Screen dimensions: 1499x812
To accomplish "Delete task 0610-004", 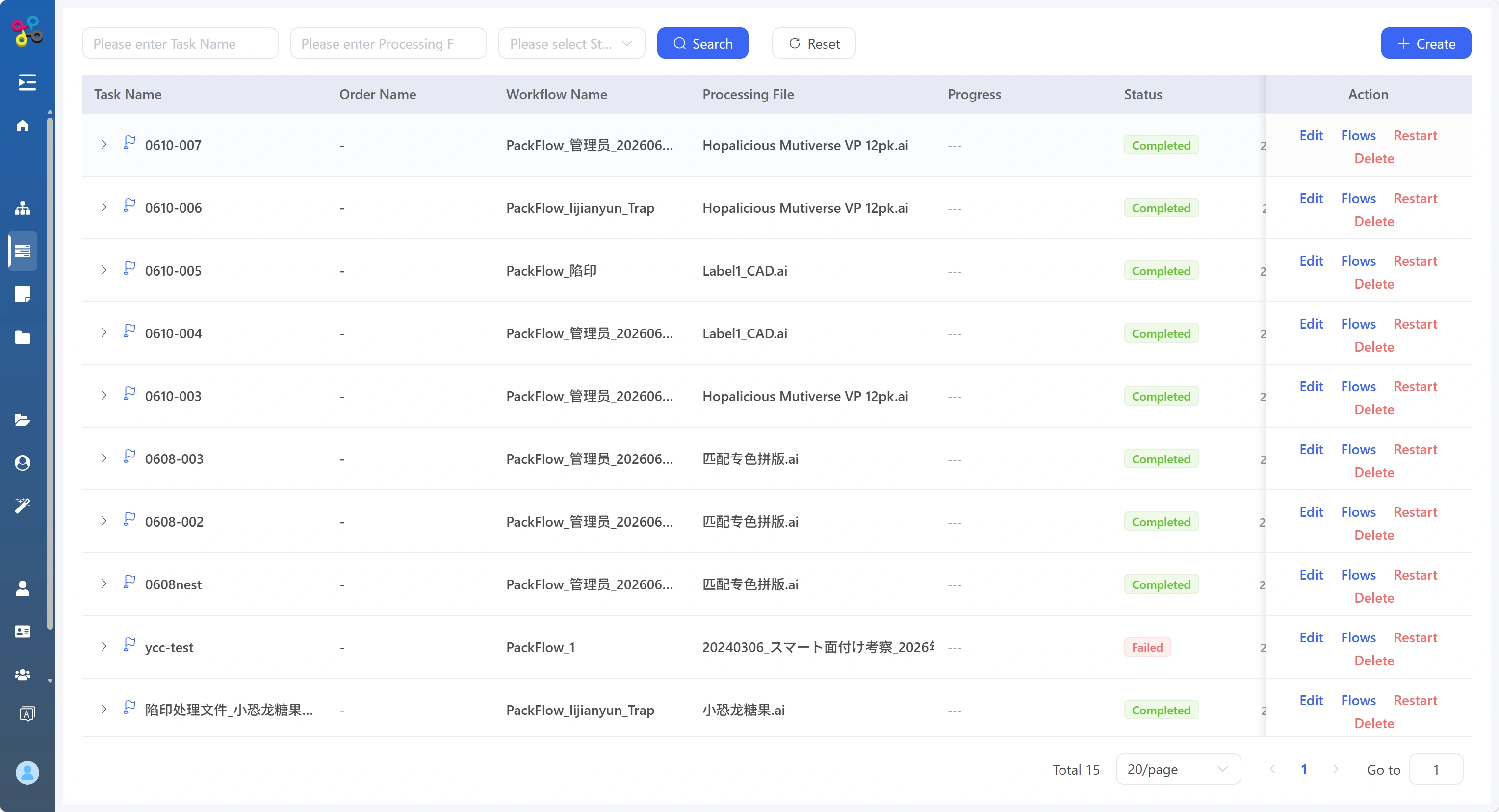I will click(x=1374, y=347).
